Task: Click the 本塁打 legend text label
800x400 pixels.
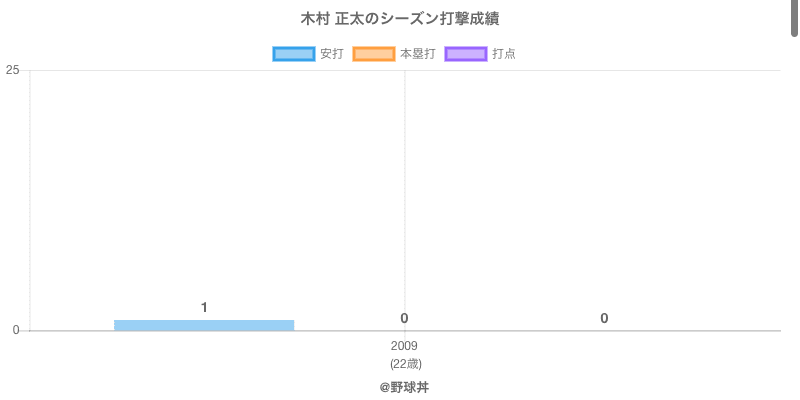Action: point(417,54)
